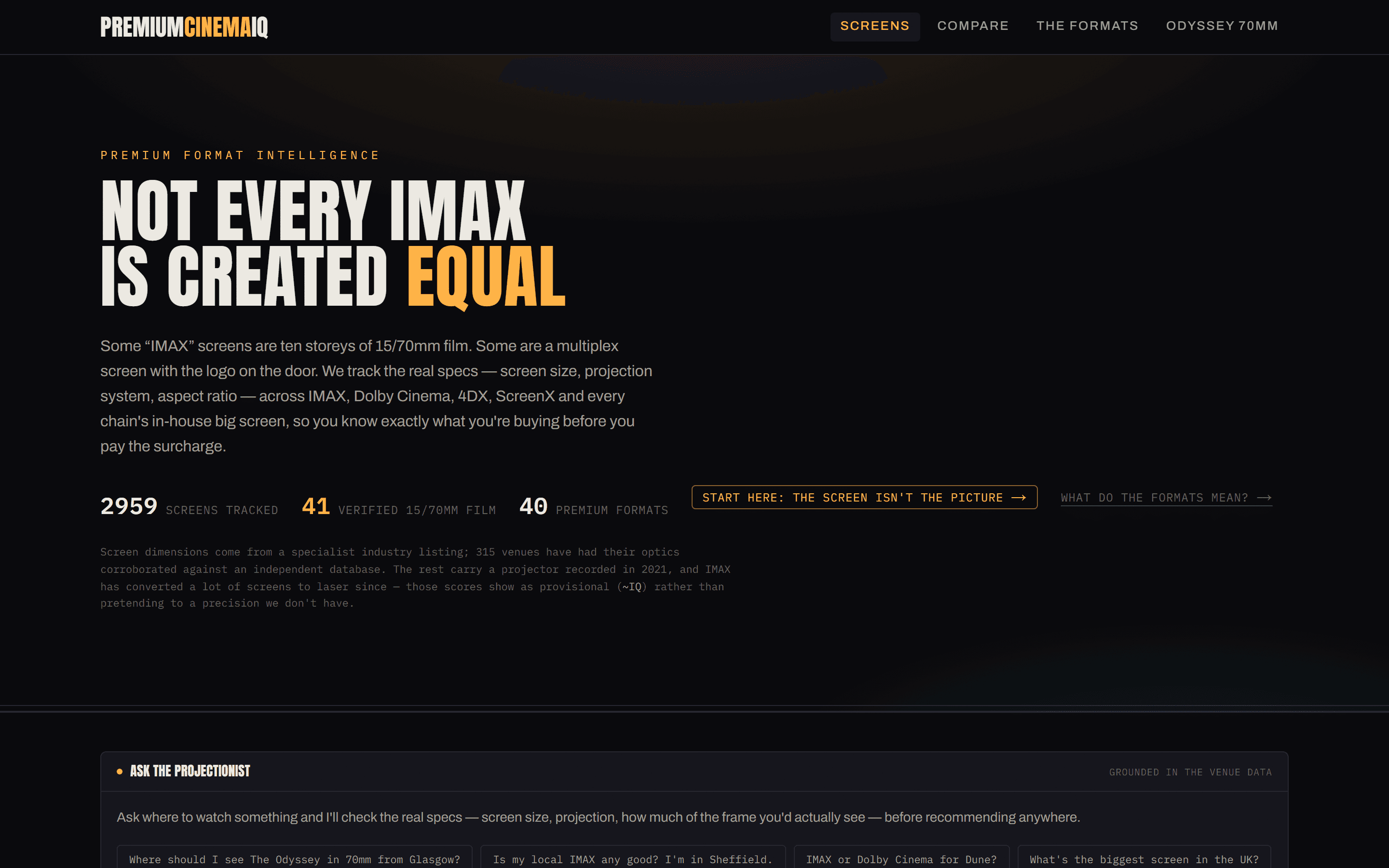Click the 'Some “IMAX” screens are ten storeys' paragraph
This screenshot has width=1389, height=868.
[x=377, y=396]
